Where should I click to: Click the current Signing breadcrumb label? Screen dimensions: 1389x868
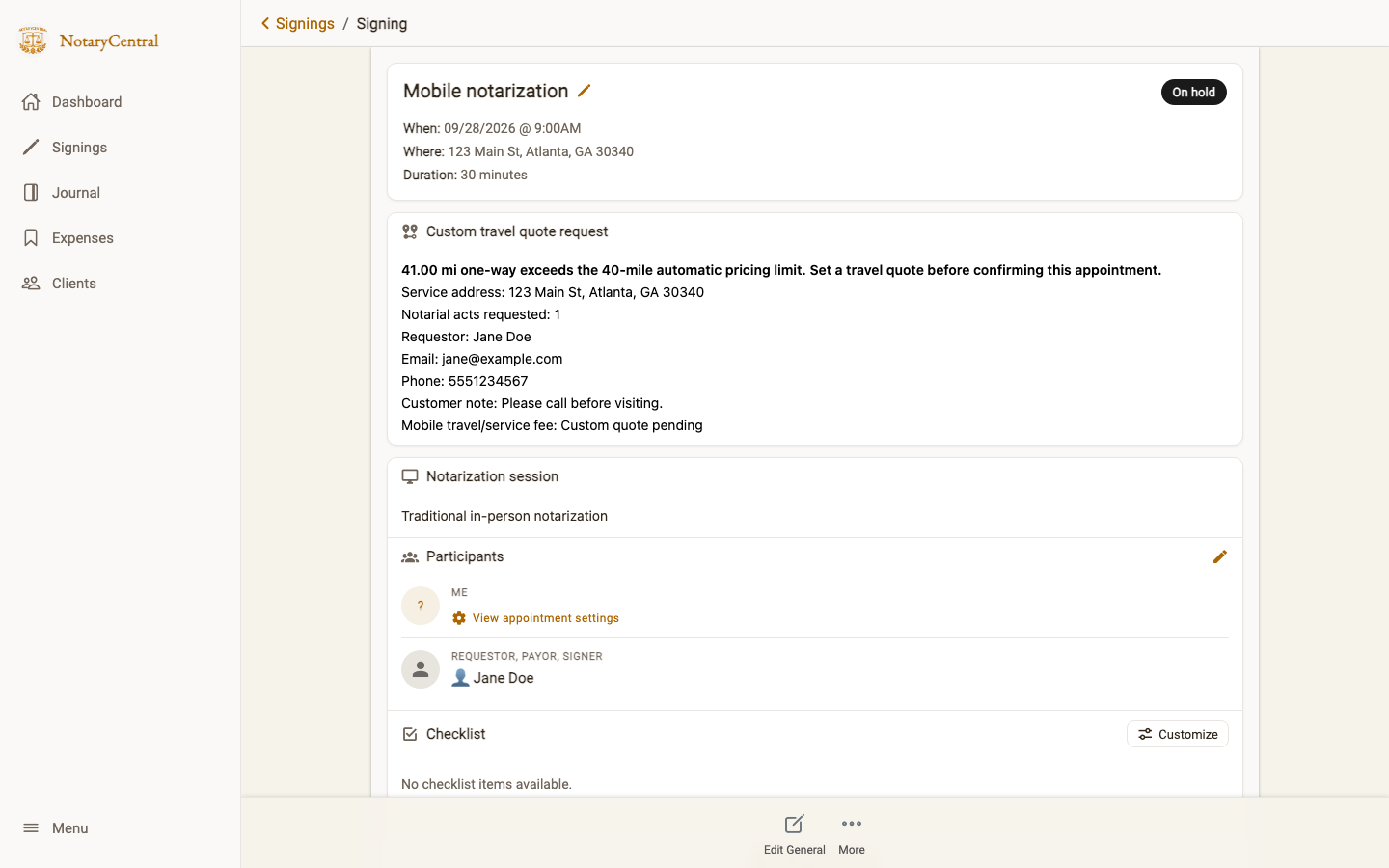point(382,24)
